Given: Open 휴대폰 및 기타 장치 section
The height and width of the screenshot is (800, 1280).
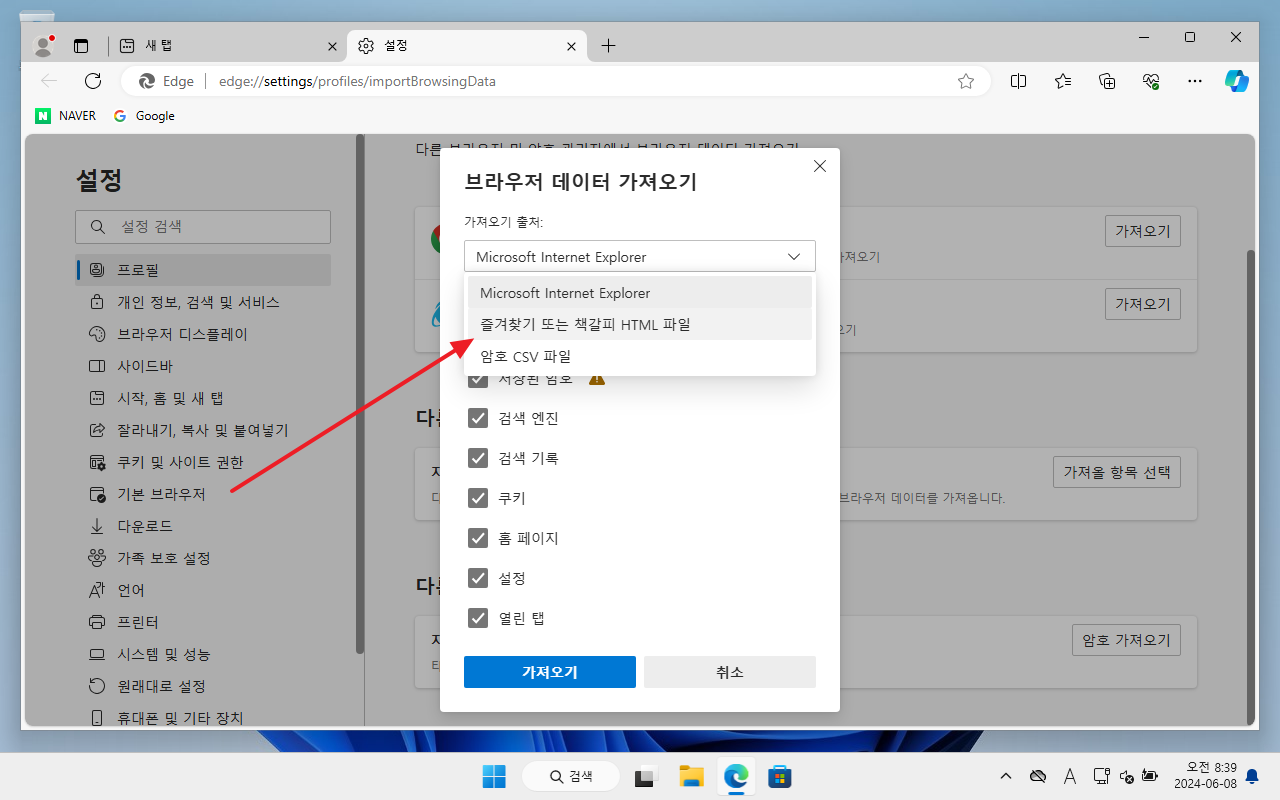Looking at the screenshot, I should coord(203,718).
